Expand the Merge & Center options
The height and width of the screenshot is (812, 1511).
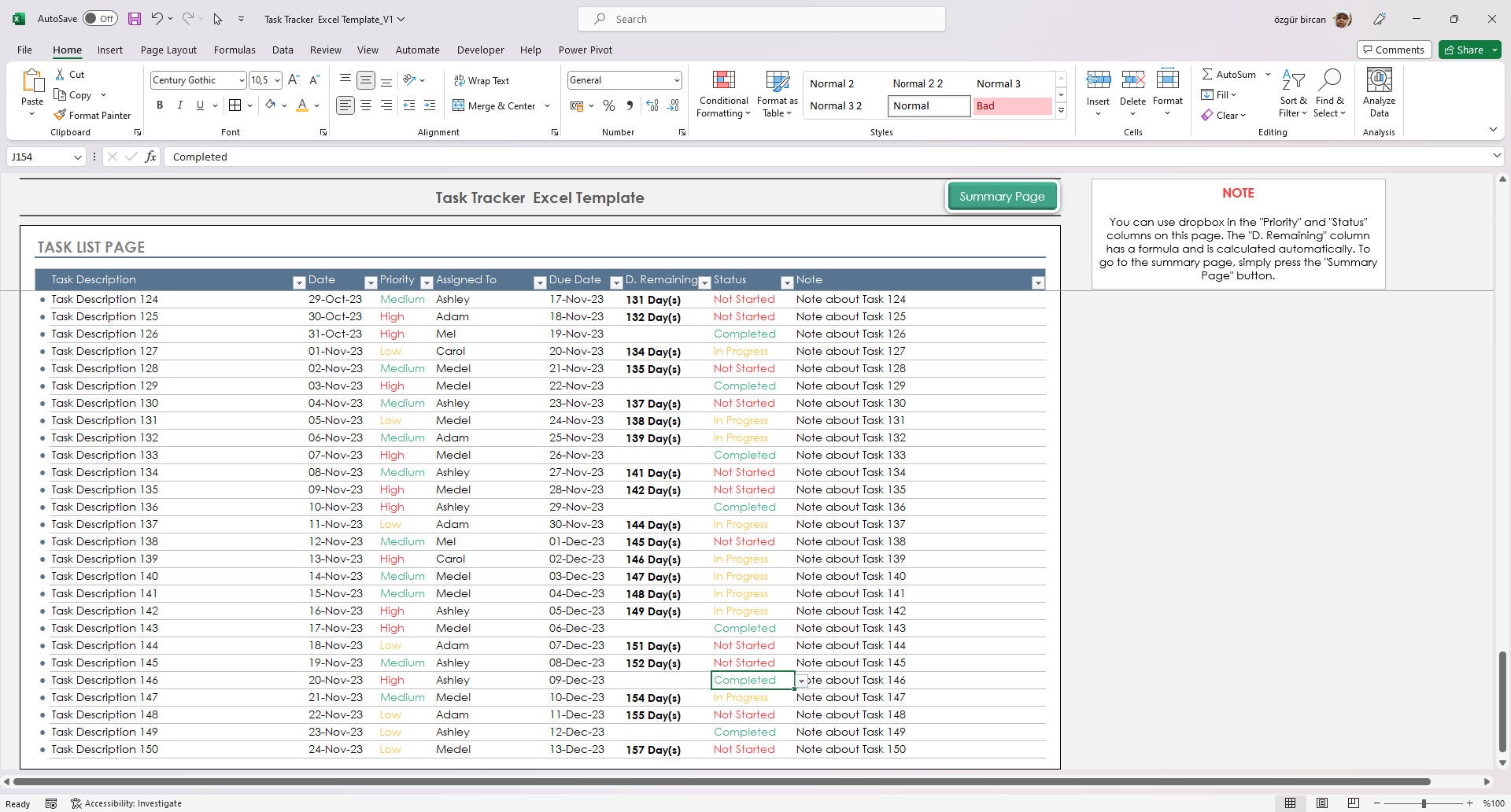tap(547, 105)
